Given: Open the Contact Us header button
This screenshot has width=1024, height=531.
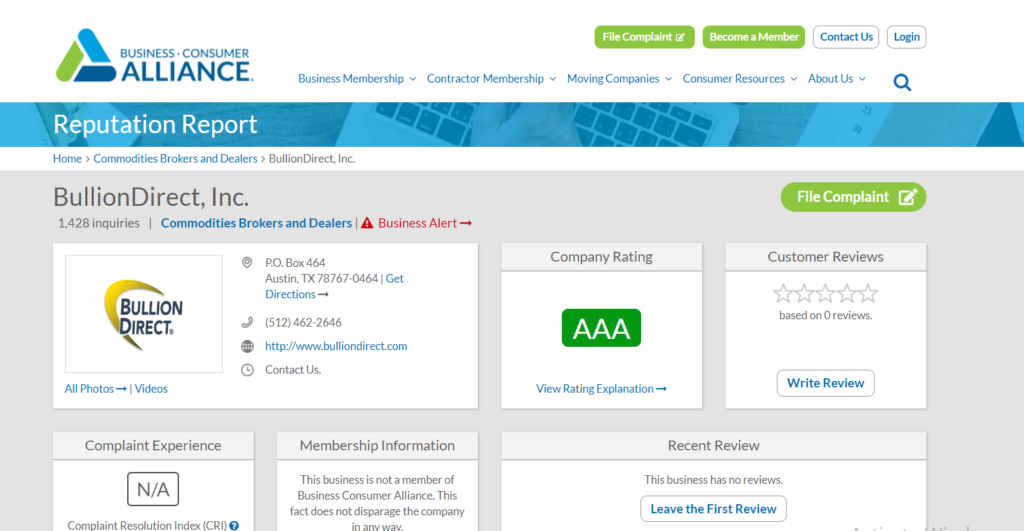Looking at the screenshot, I should 846,37.
